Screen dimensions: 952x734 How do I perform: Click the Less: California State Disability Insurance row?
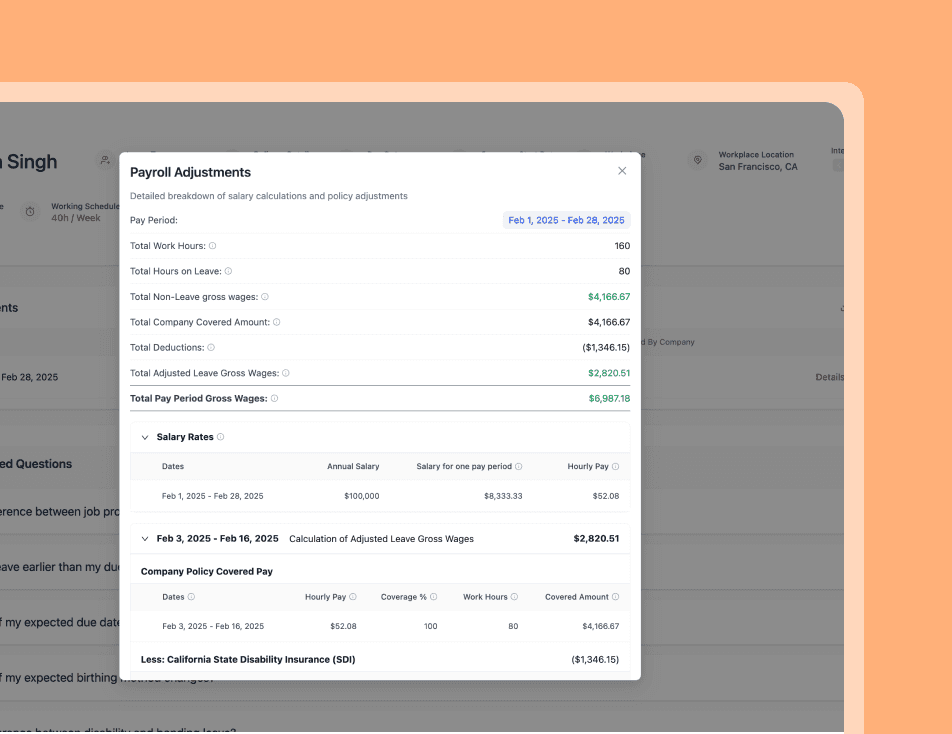[380, 660]
